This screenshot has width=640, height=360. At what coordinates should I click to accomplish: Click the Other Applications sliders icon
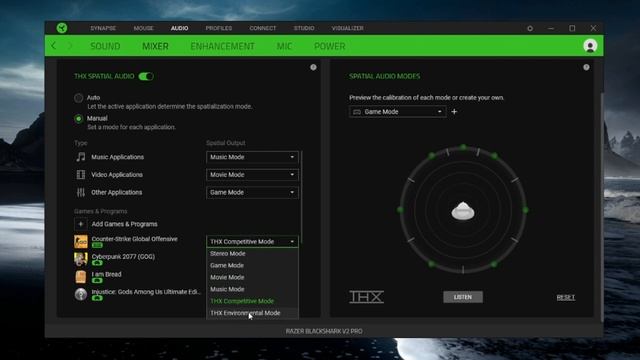pyautogui.click(x=80, y=192)
